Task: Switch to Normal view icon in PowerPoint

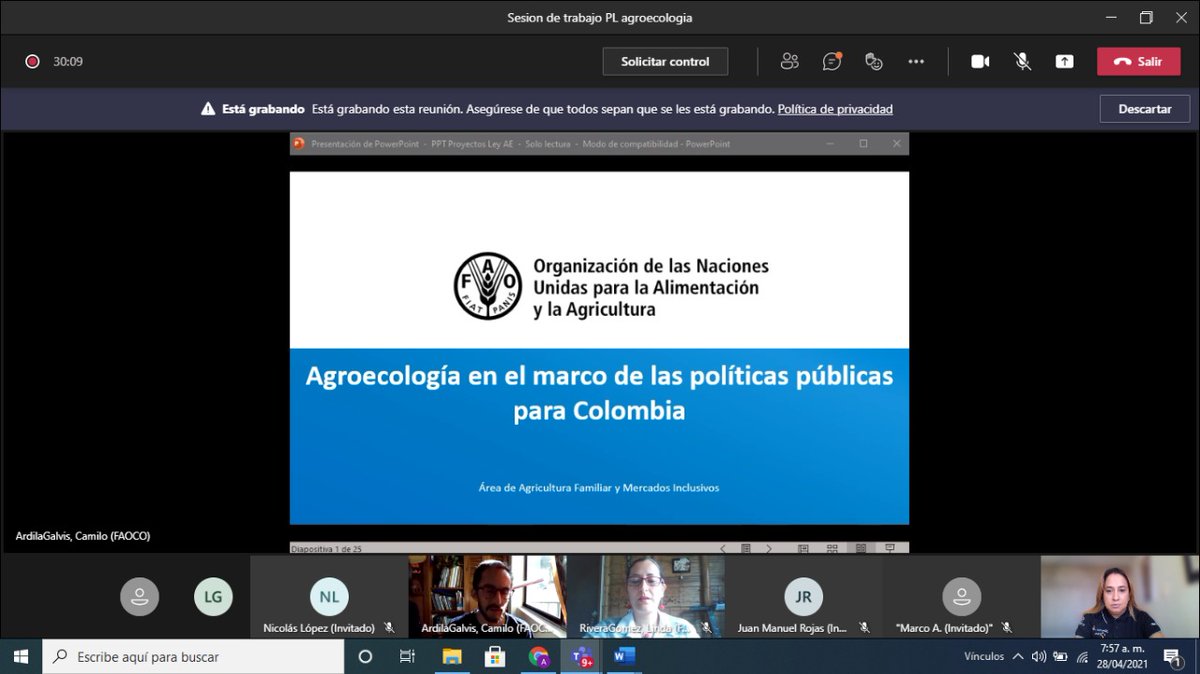Action: point(803,548)
